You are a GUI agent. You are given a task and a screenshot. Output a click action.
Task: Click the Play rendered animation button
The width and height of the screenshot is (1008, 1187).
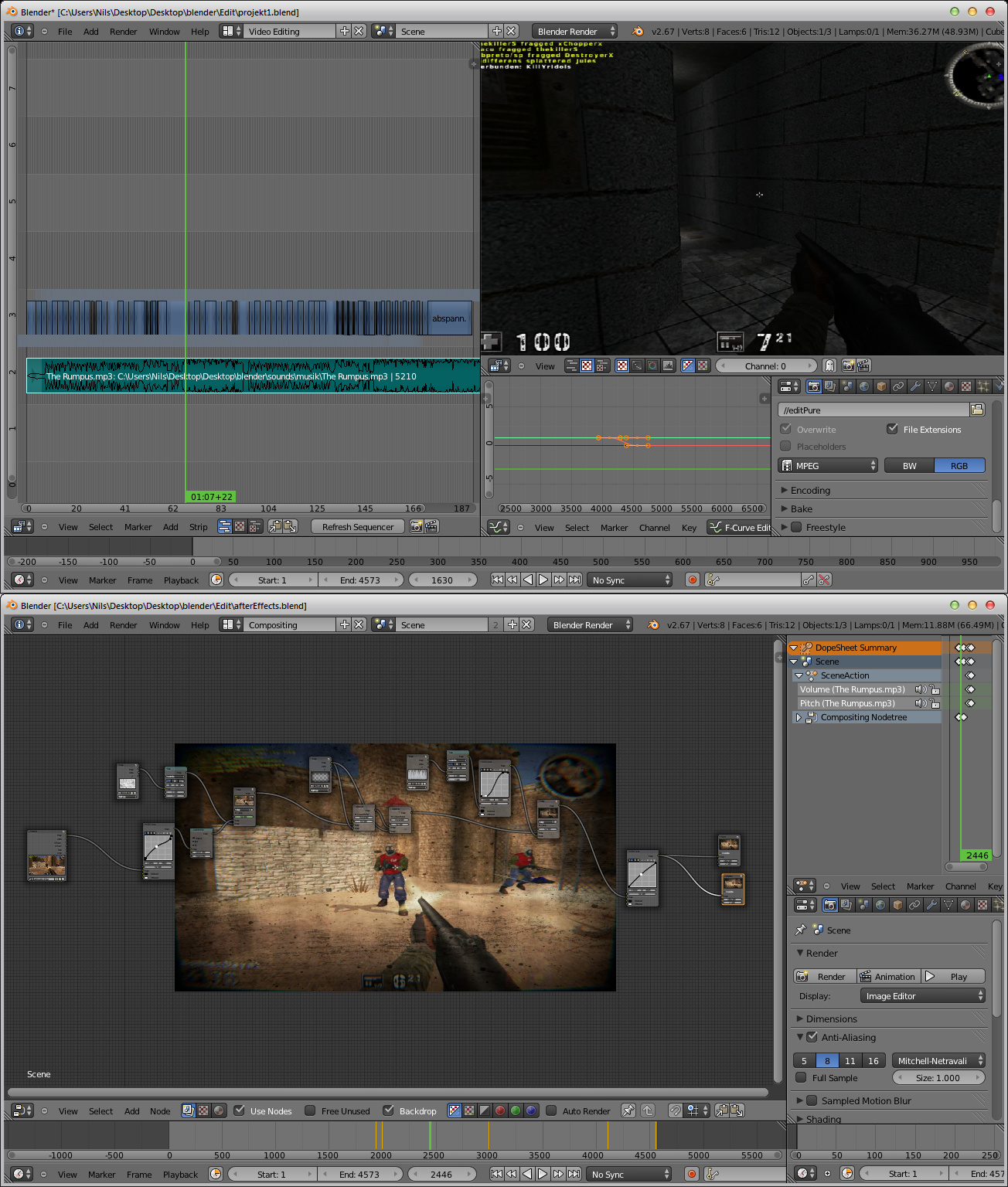(953, 976)
